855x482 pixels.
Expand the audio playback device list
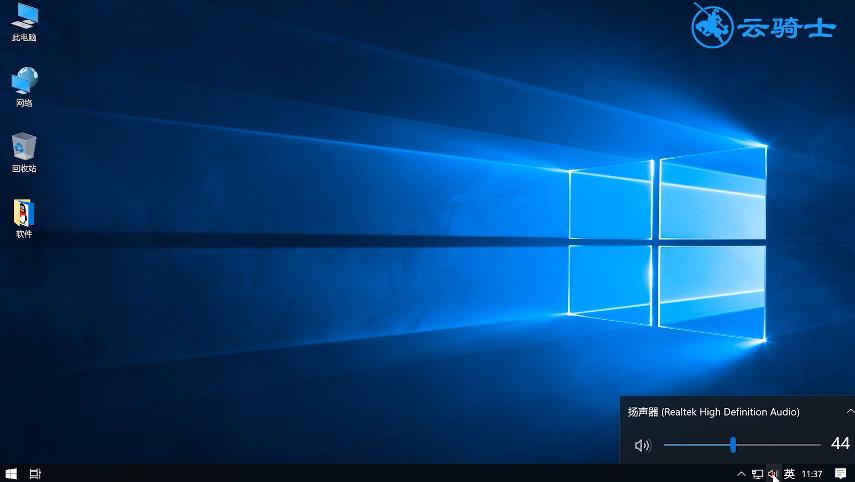click(x=850, y=411)
